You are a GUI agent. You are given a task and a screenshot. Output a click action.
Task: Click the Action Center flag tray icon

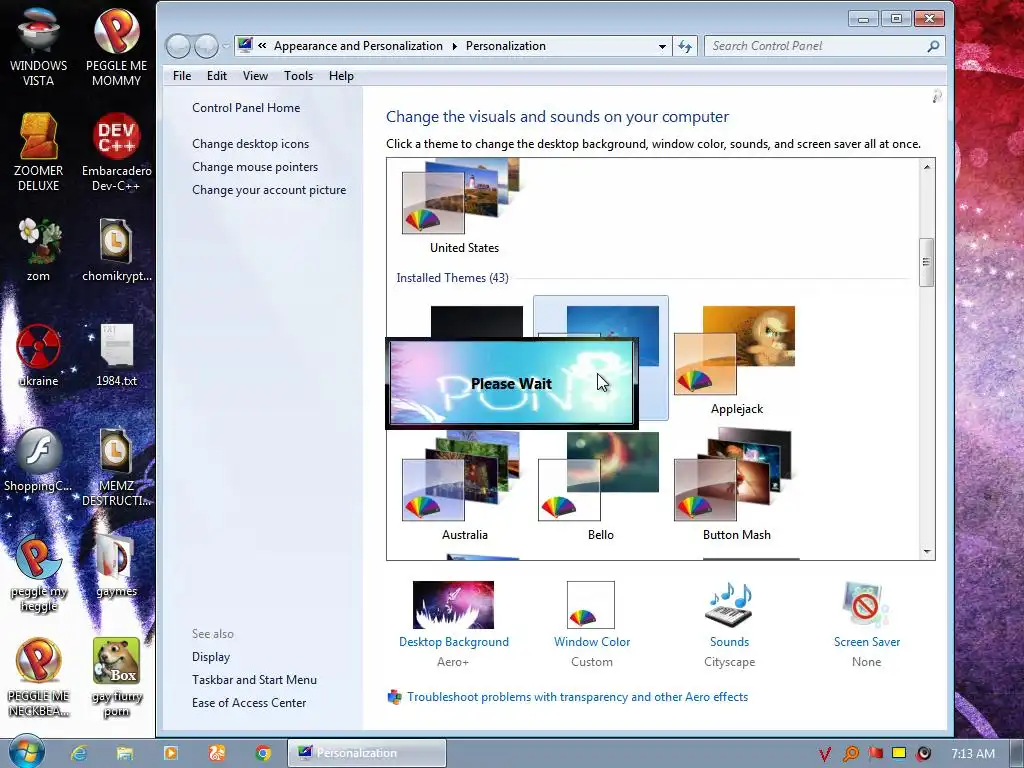(875, 754)
